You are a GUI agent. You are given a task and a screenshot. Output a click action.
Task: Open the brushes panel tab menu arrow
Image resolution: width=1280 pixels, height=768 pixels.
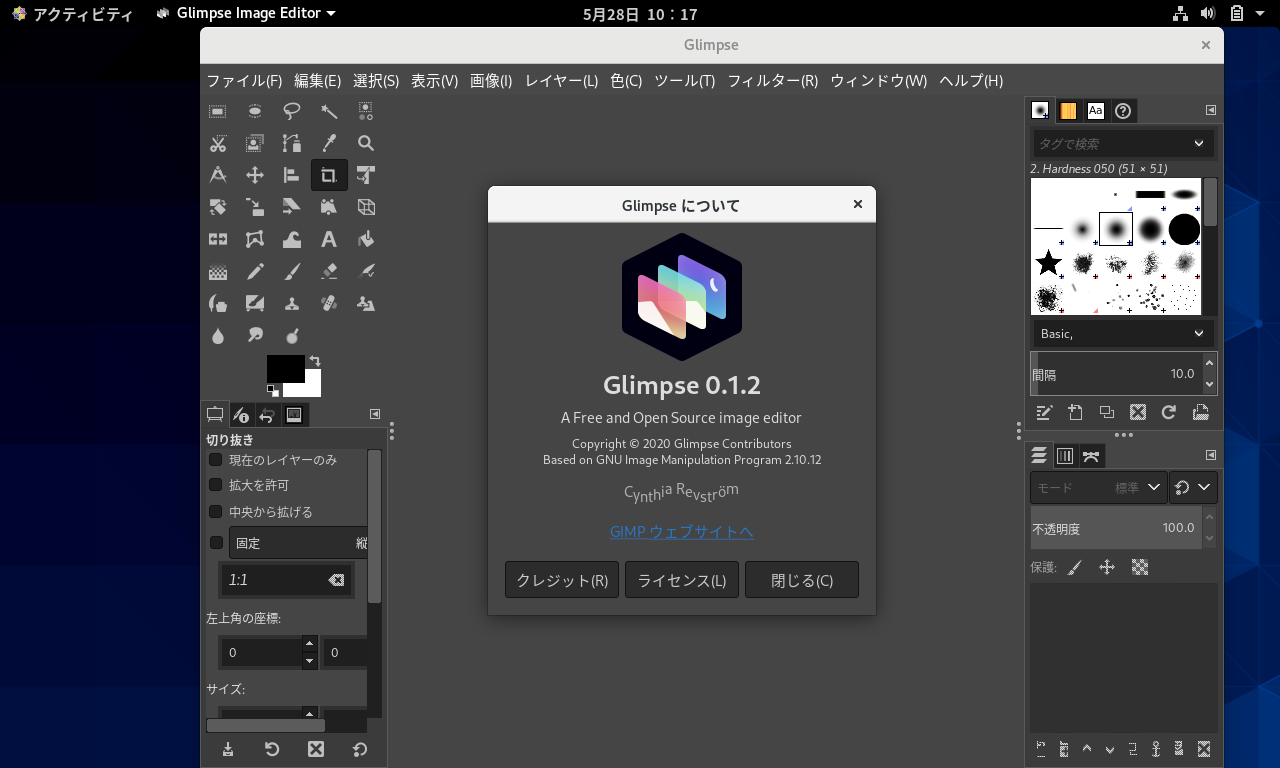[1210, 110]
